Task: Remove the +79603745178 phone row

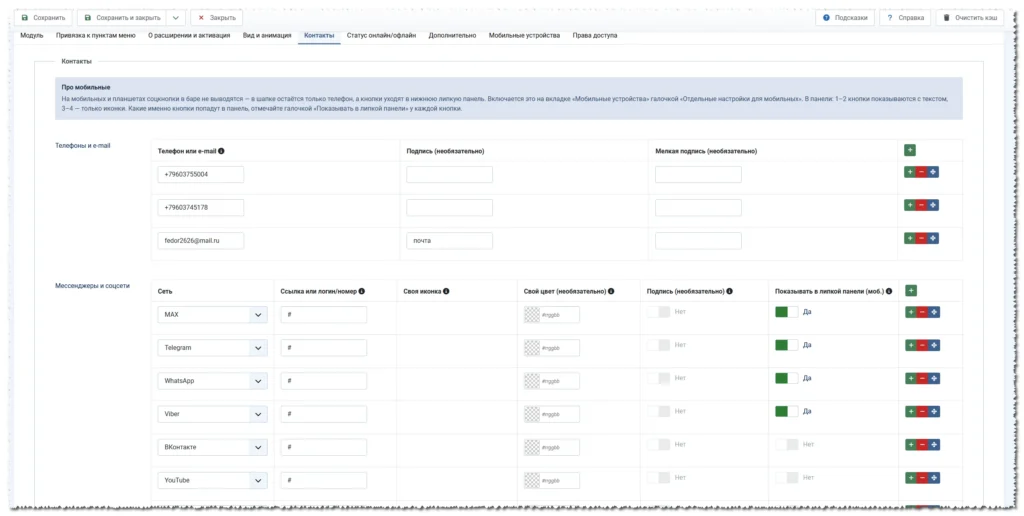Action: click(921, 205)
